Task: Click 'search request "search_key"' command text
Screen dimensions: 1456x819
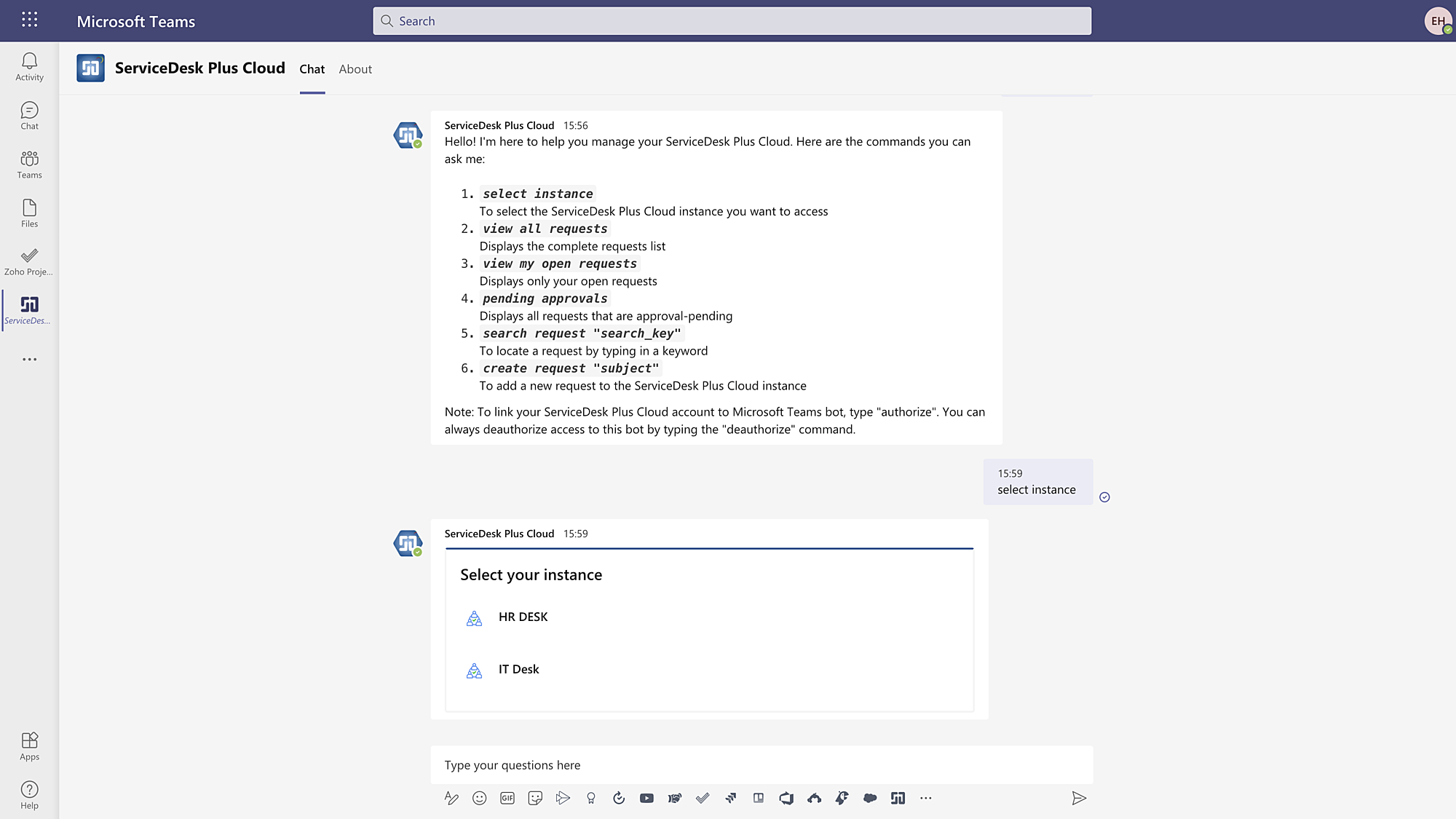Action: pos(582,333)
